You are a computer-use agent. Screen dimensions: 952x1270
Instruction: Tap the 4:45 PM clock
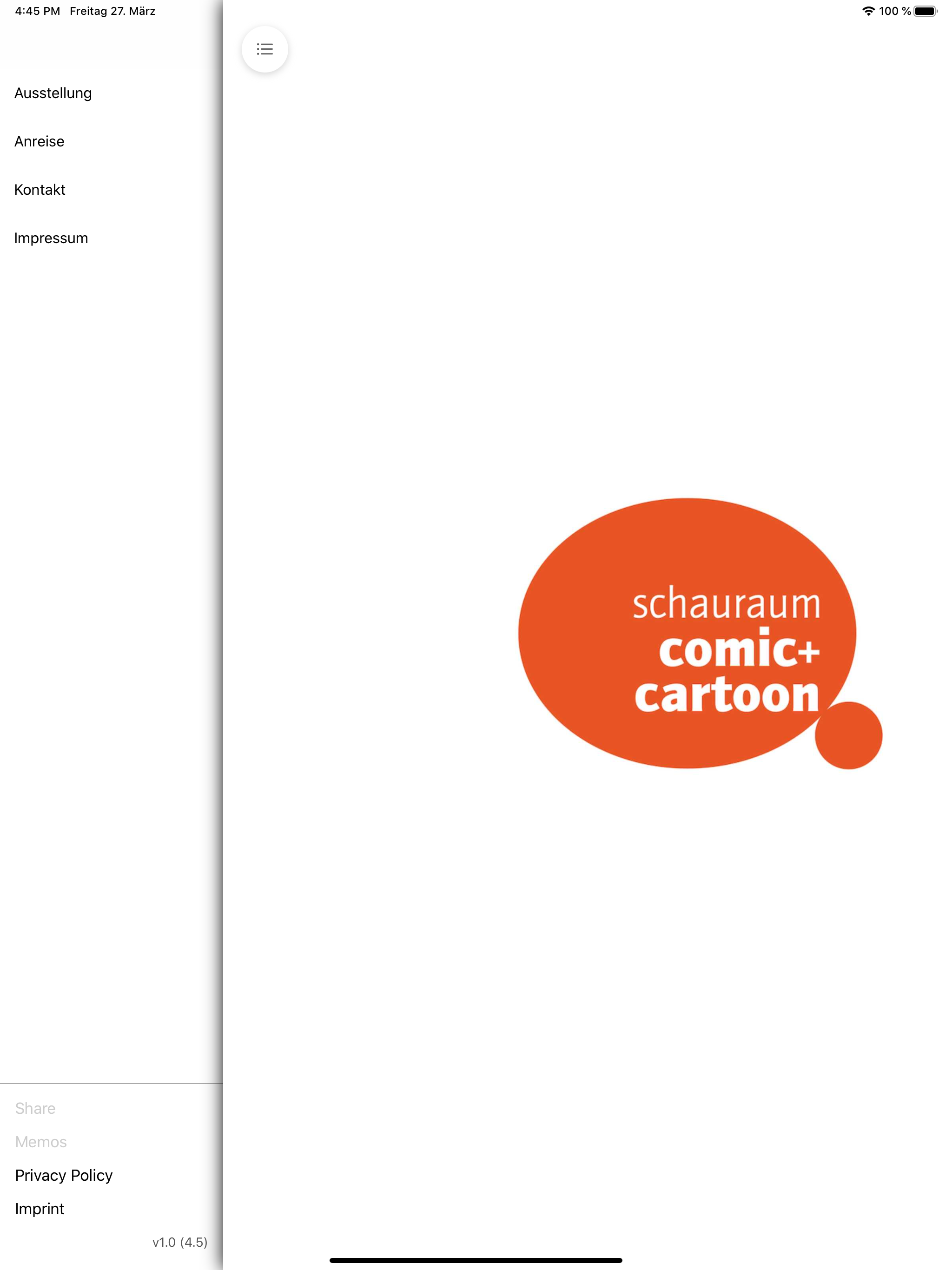(x=37, y=11)
